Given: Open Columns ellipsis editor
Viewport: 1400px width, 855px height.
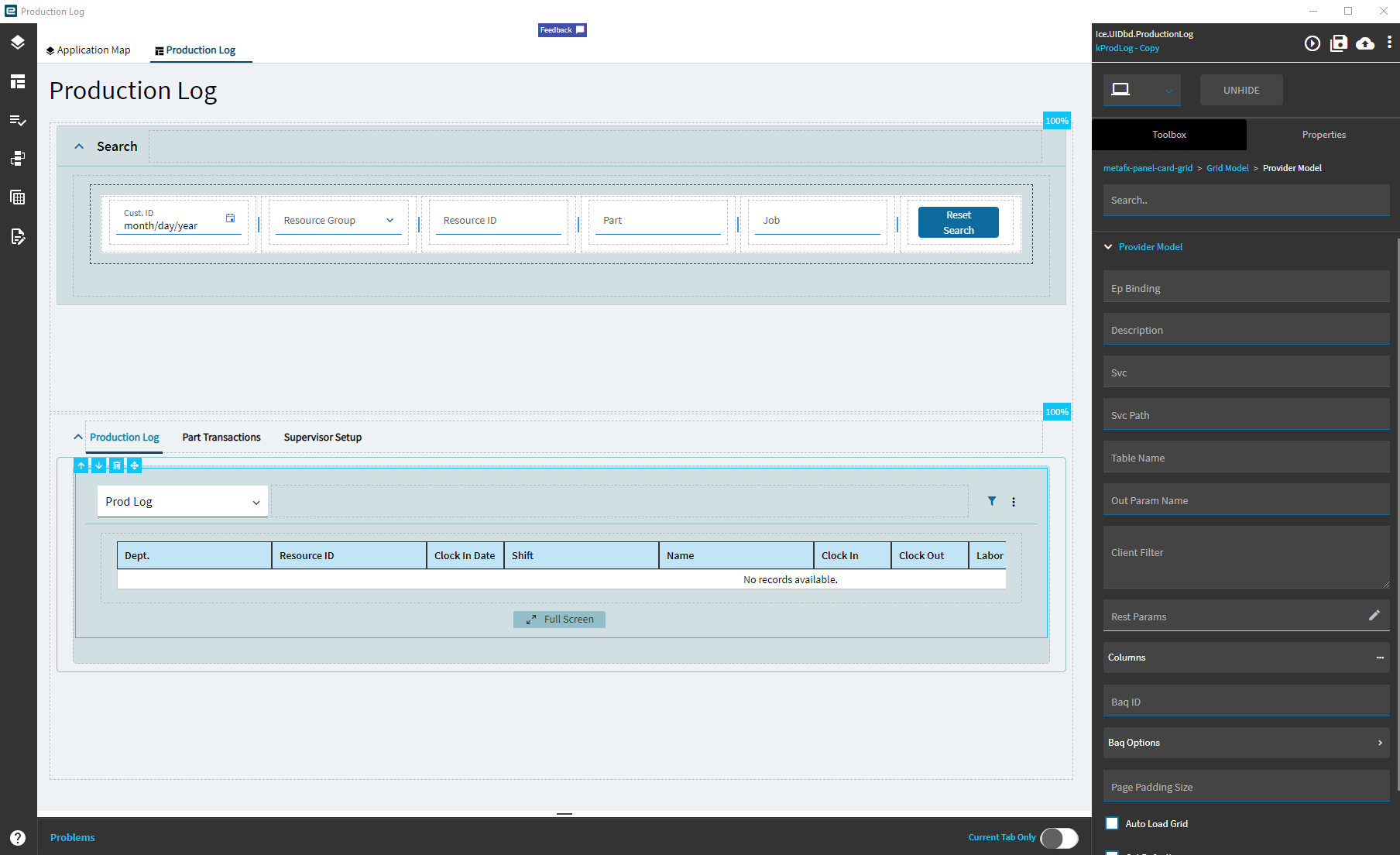Looking at the screenshot, I should click(x=1380, y=658).
